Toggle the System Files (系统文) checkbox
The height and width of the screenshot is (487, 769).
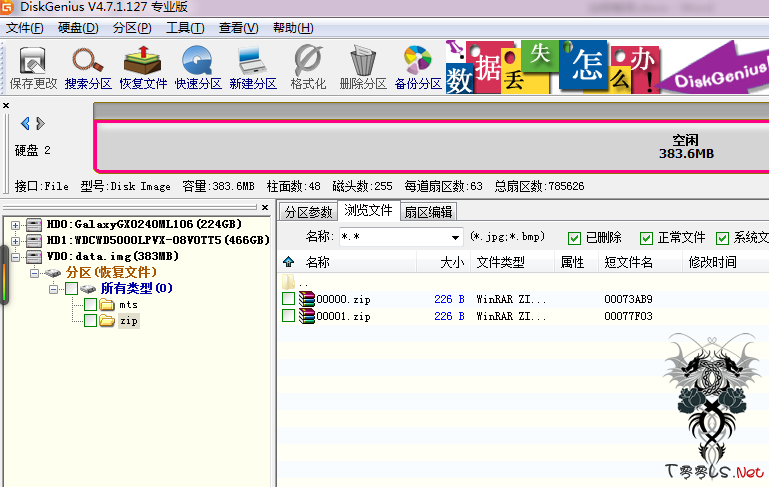[722, 238]
